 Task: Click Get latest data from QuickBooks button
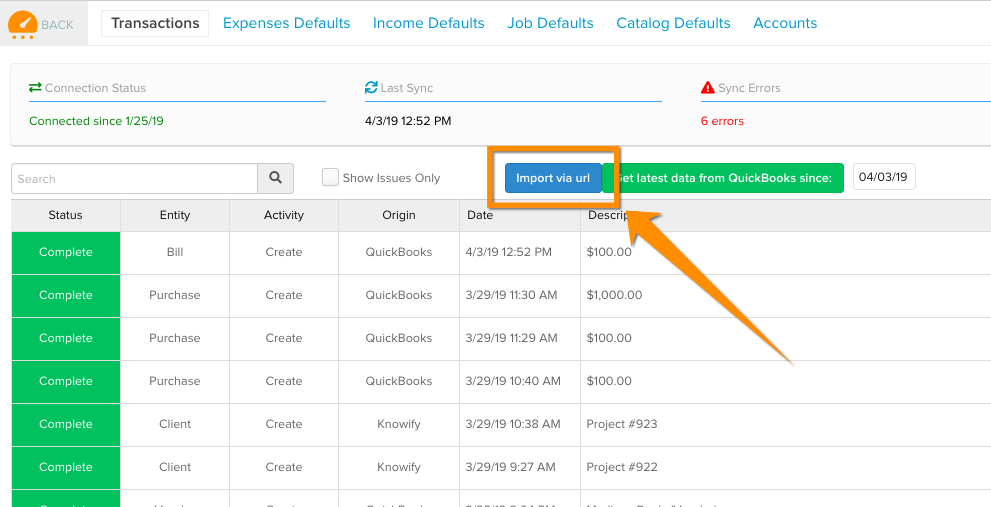(x=724, y=178)
